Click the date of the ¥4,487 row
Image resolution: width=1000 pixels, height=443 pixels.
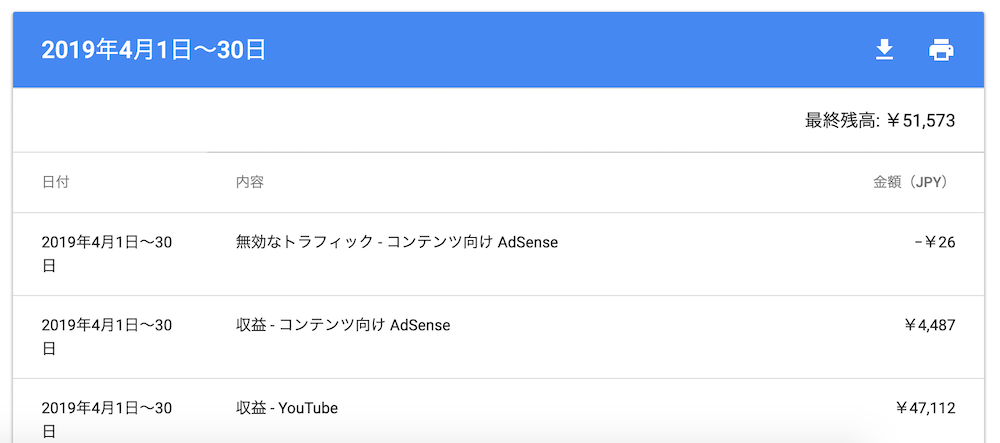coord(107,337)
